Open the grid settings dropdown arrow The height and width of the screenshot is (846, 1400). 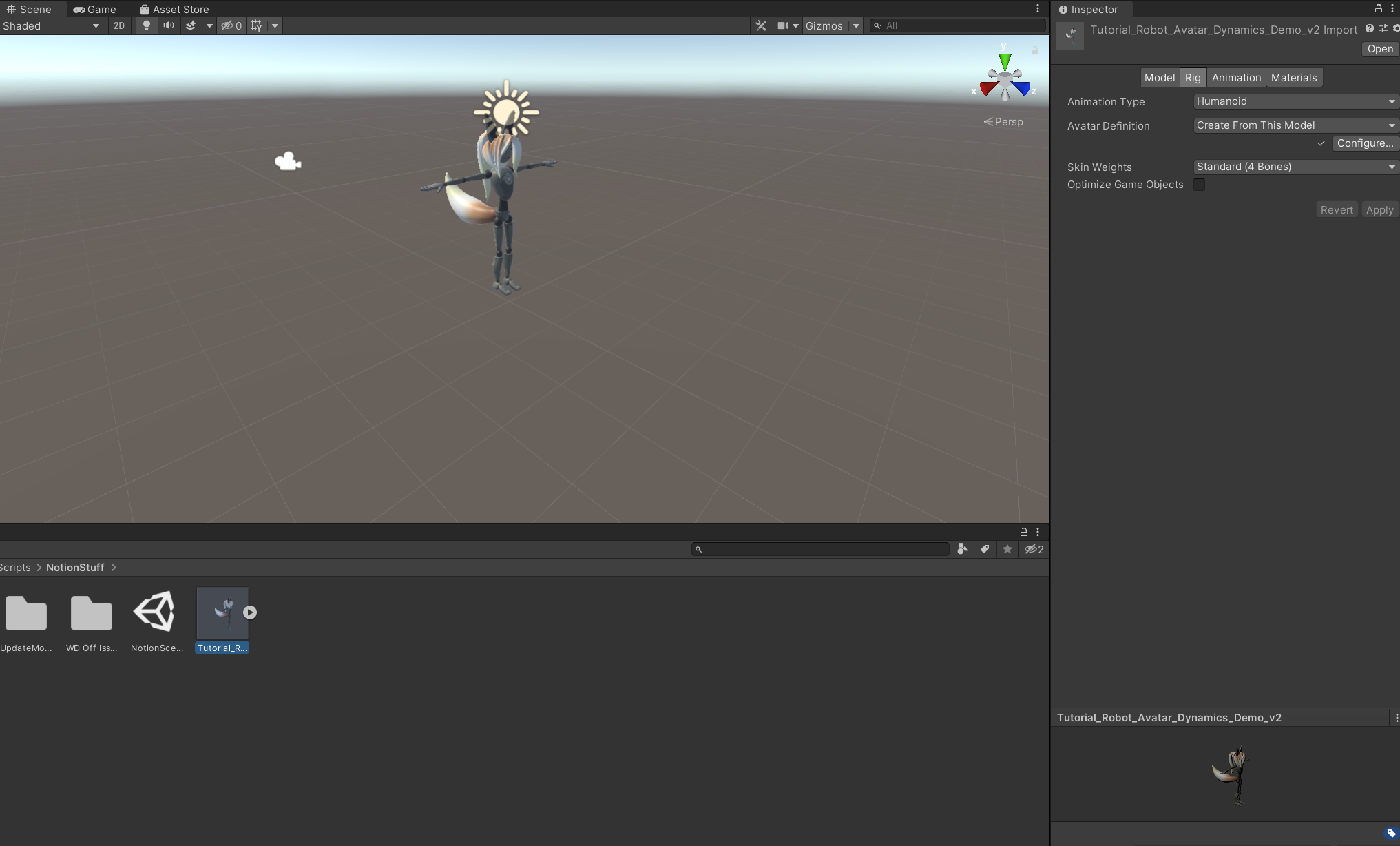point(275,25)
